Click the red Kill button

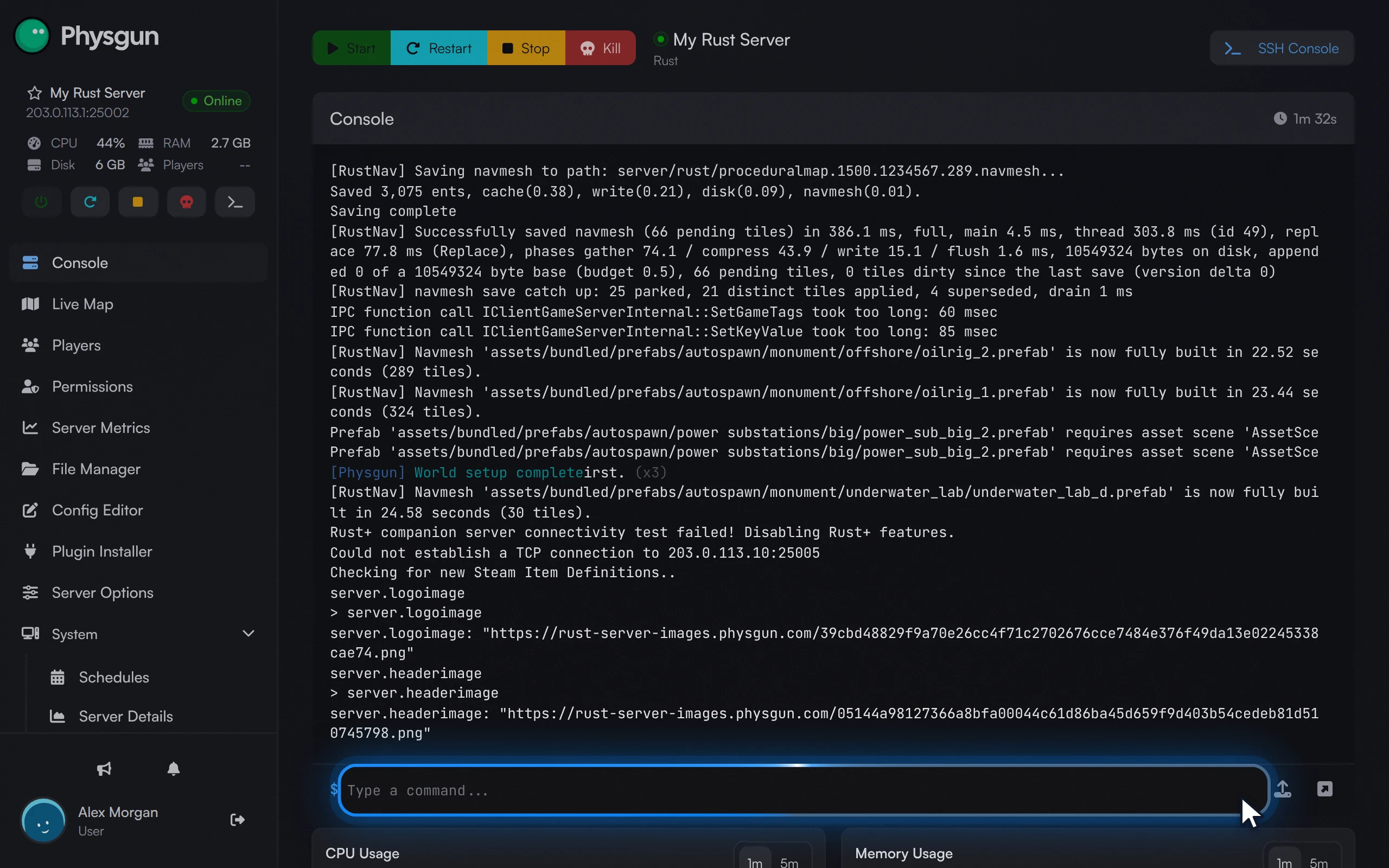[601, 48]
